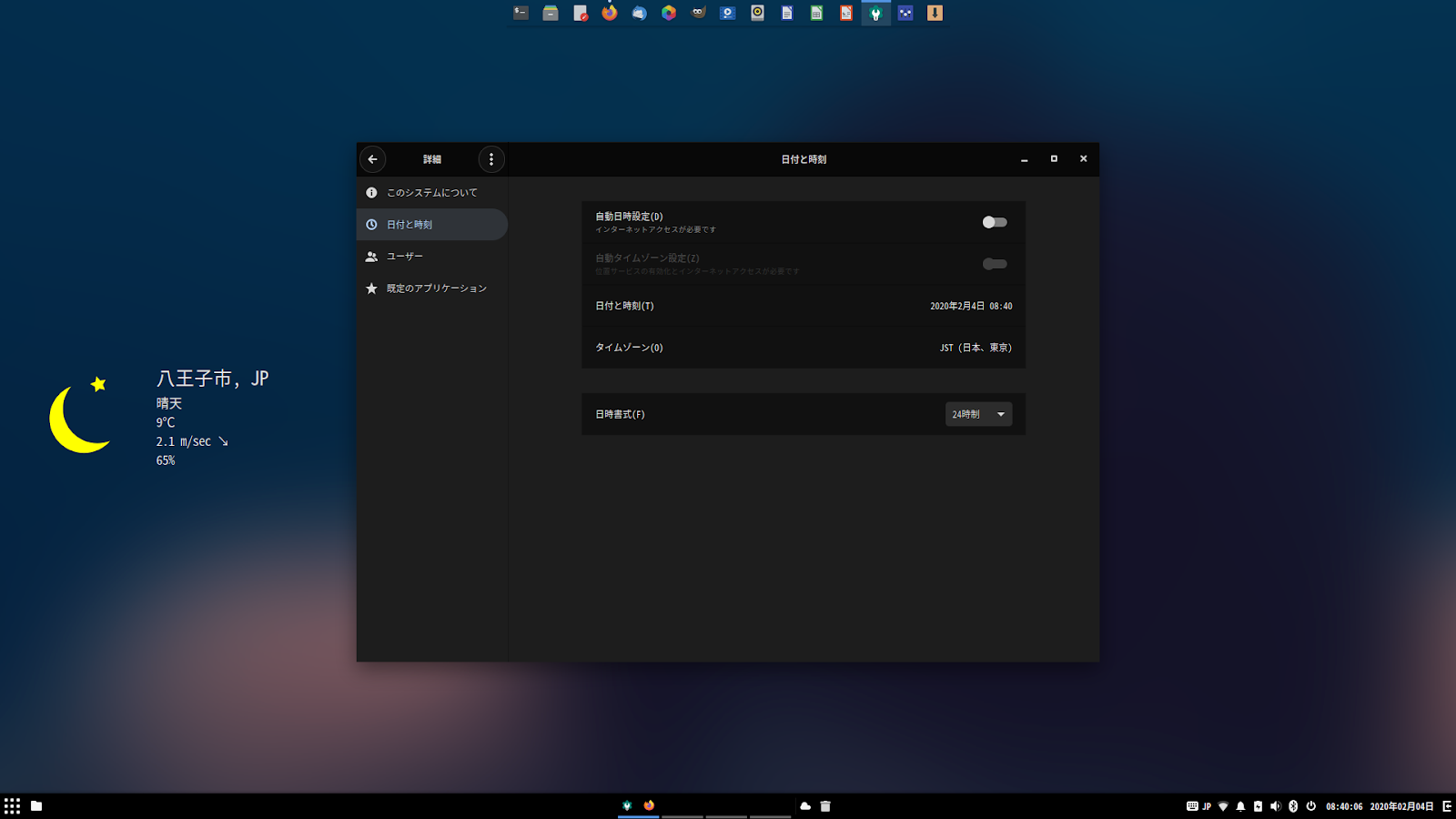Toggle the 自動タイムゾーン設定 switch
This screenshot has width=1456, height=819.
coord(995,264)
